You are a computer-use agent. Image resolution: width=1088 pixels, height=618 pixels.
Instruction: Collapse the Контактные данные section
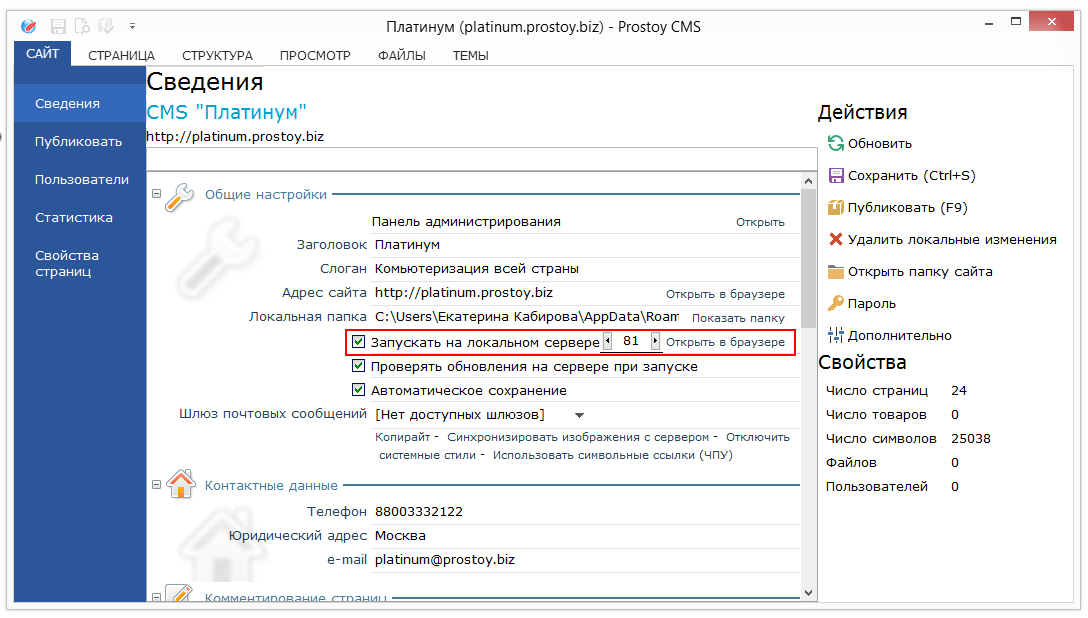156,485
